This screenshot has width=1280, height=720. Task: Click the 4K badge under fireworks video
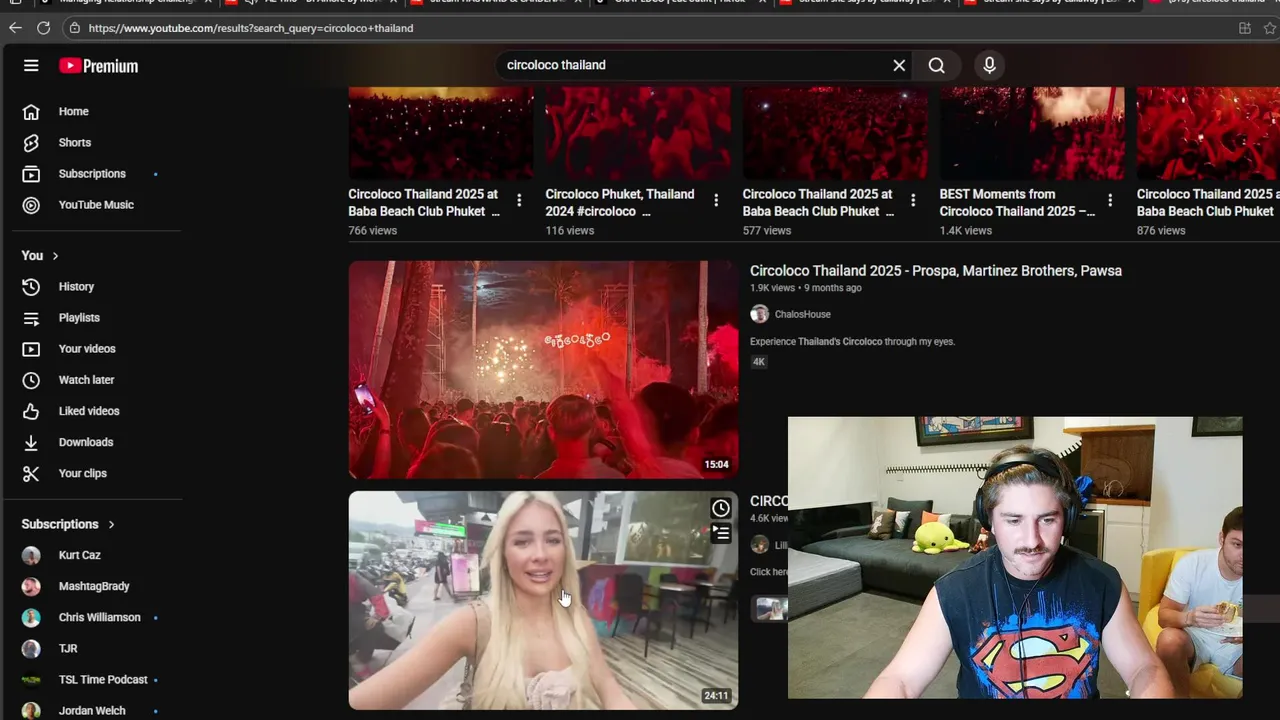click(759, 362)
